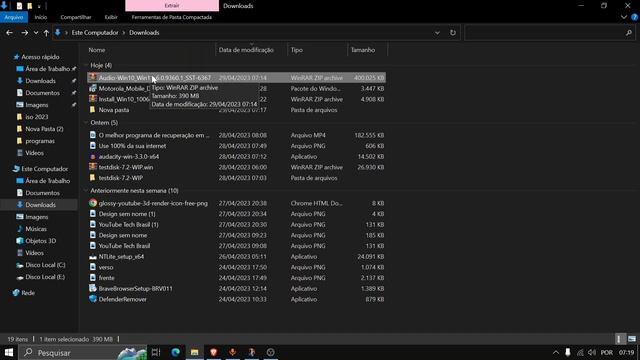Viewport: 640px width, 360px height.
Task: Collapse the Ontem (5) group
Action: [86, 122]
